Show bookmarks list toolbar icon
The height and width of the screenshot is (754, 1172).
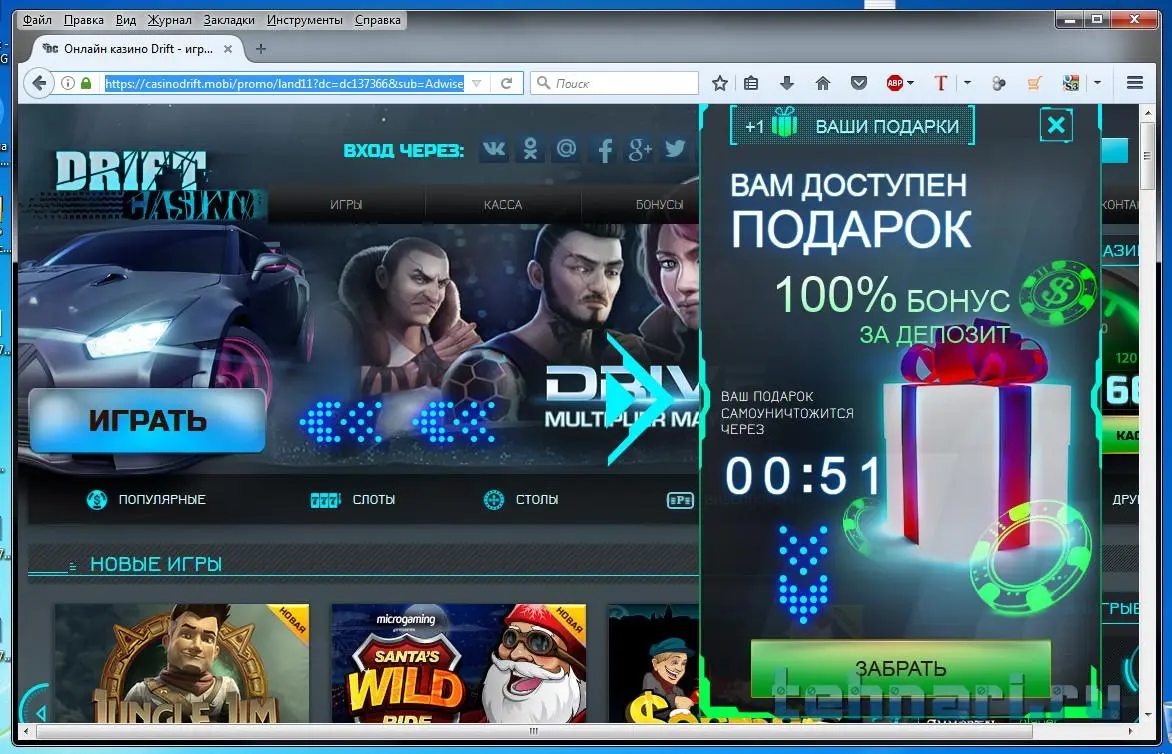coord(751,83)
